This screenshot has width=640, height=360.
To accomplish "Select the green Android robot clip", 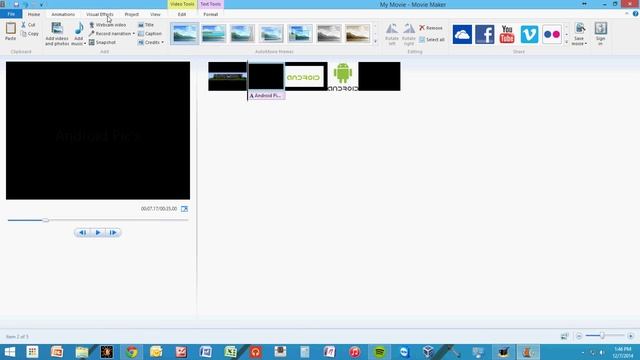I will pos(343,76).
